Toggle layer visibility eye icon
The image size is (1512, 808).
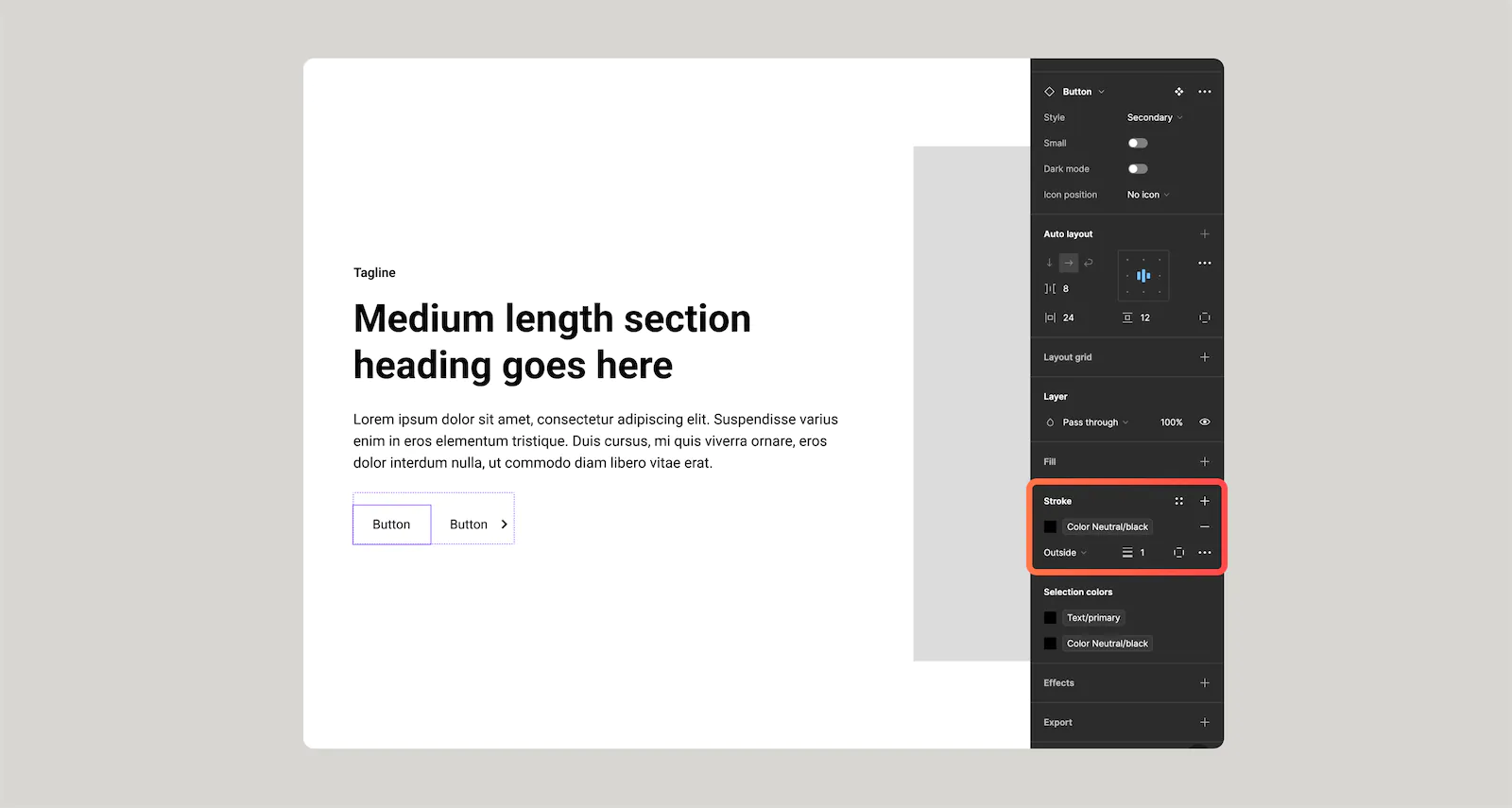[1205, 422]
